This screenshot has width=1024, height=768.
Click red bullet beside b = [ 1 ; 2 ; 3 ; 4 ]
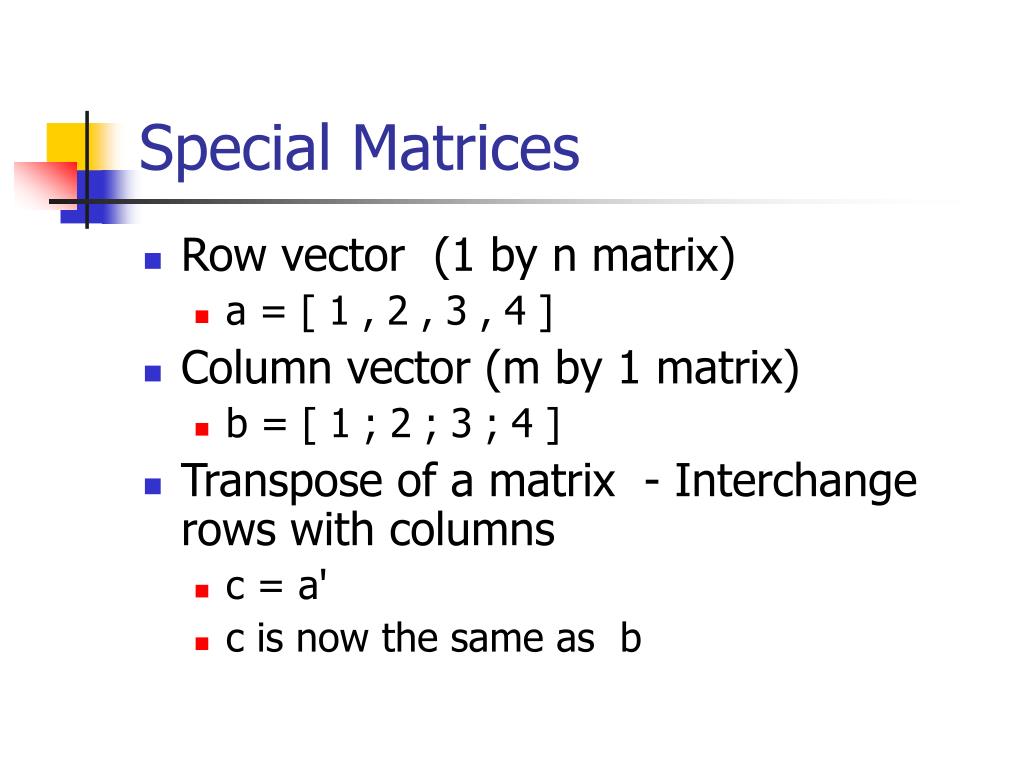pos(202,430)
